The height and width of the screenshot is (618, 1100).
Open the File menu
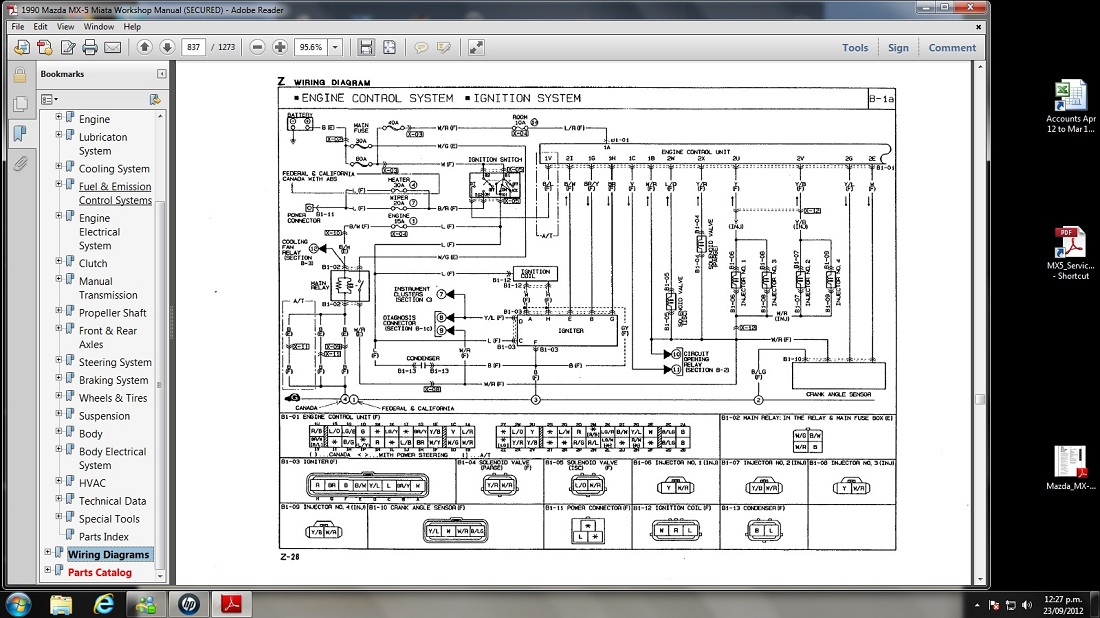pos(18,27)
